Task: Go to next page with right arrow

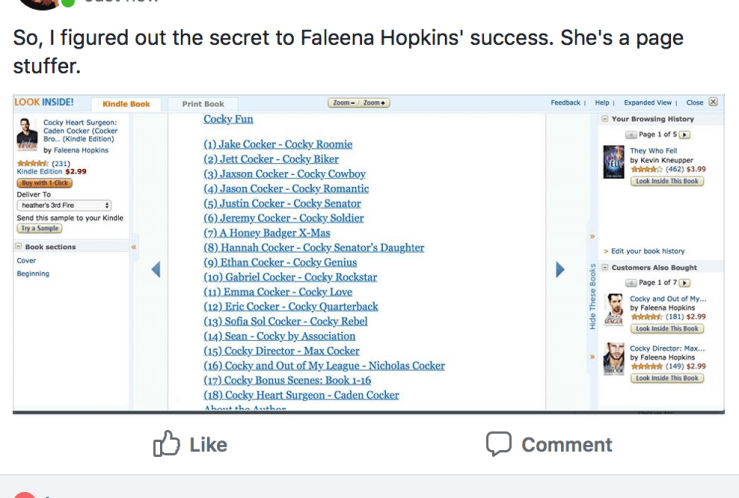Action: point(560,269)
